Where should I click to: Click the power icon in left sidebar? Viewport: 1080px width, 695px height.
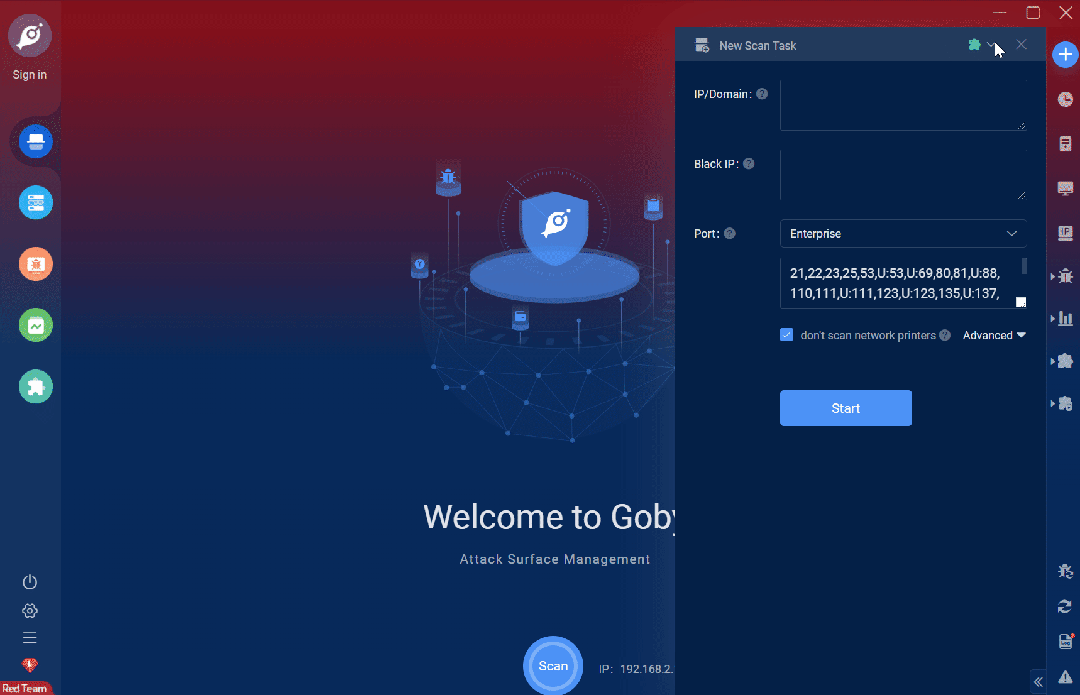pos(30,582)
